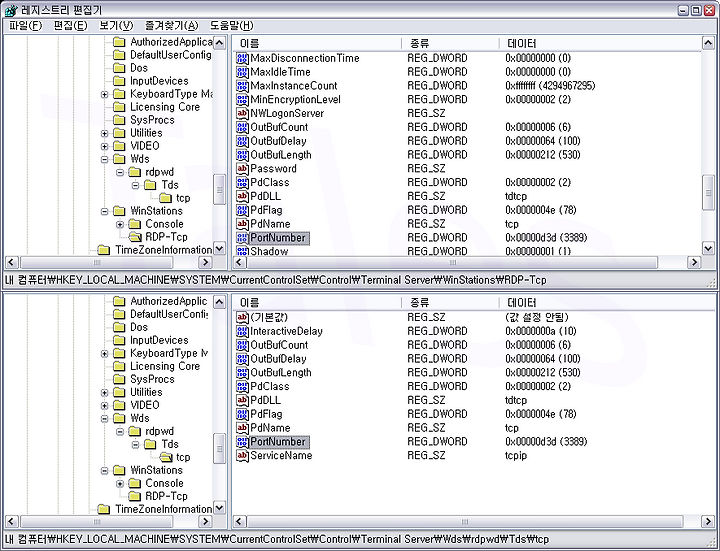Sort by 이름 column header in top pane
The height and width of the screenshot is (551, 720).
click(x=317, y=44)
